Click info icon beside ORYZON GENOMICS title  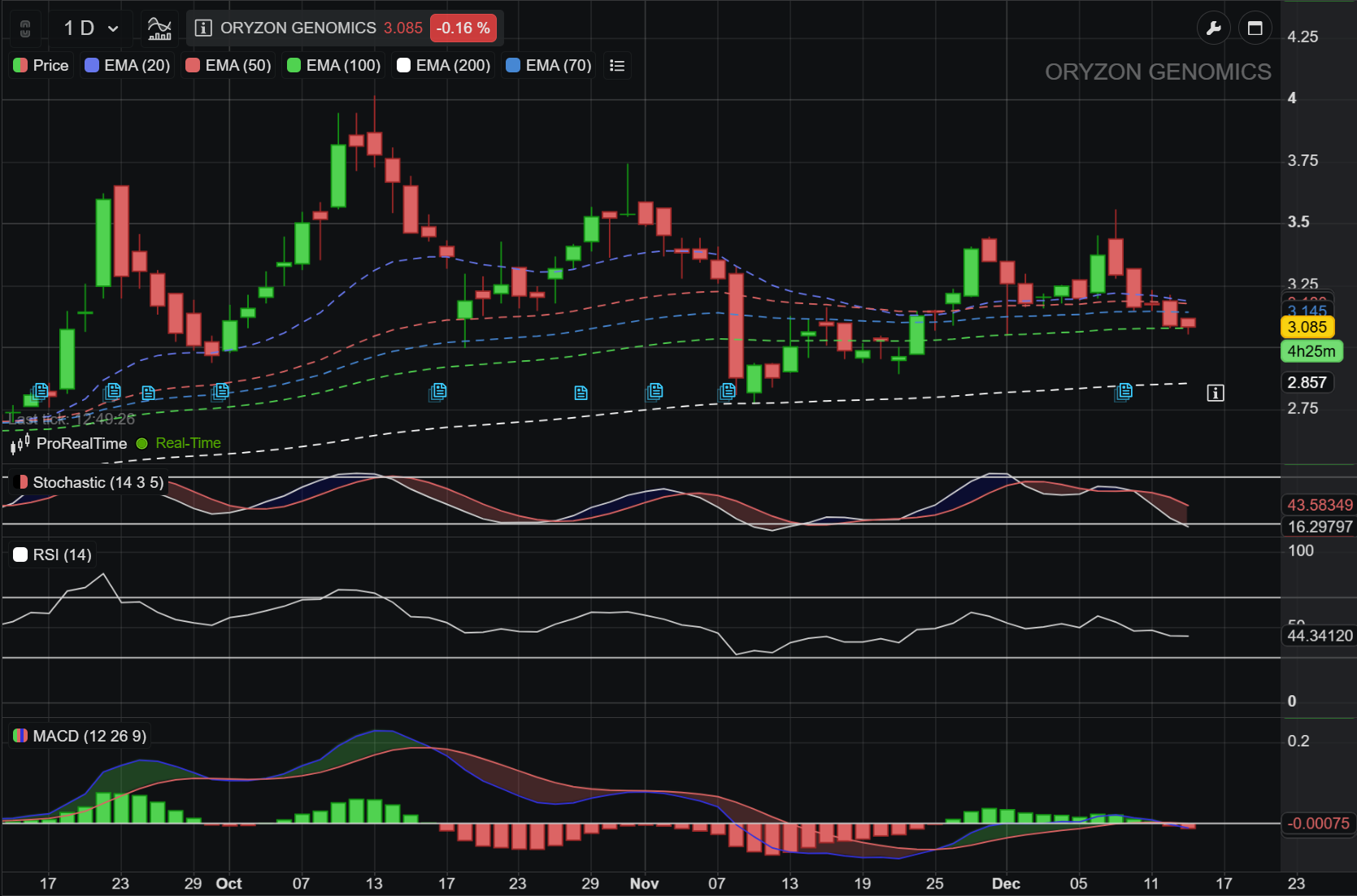coord(203,28)
